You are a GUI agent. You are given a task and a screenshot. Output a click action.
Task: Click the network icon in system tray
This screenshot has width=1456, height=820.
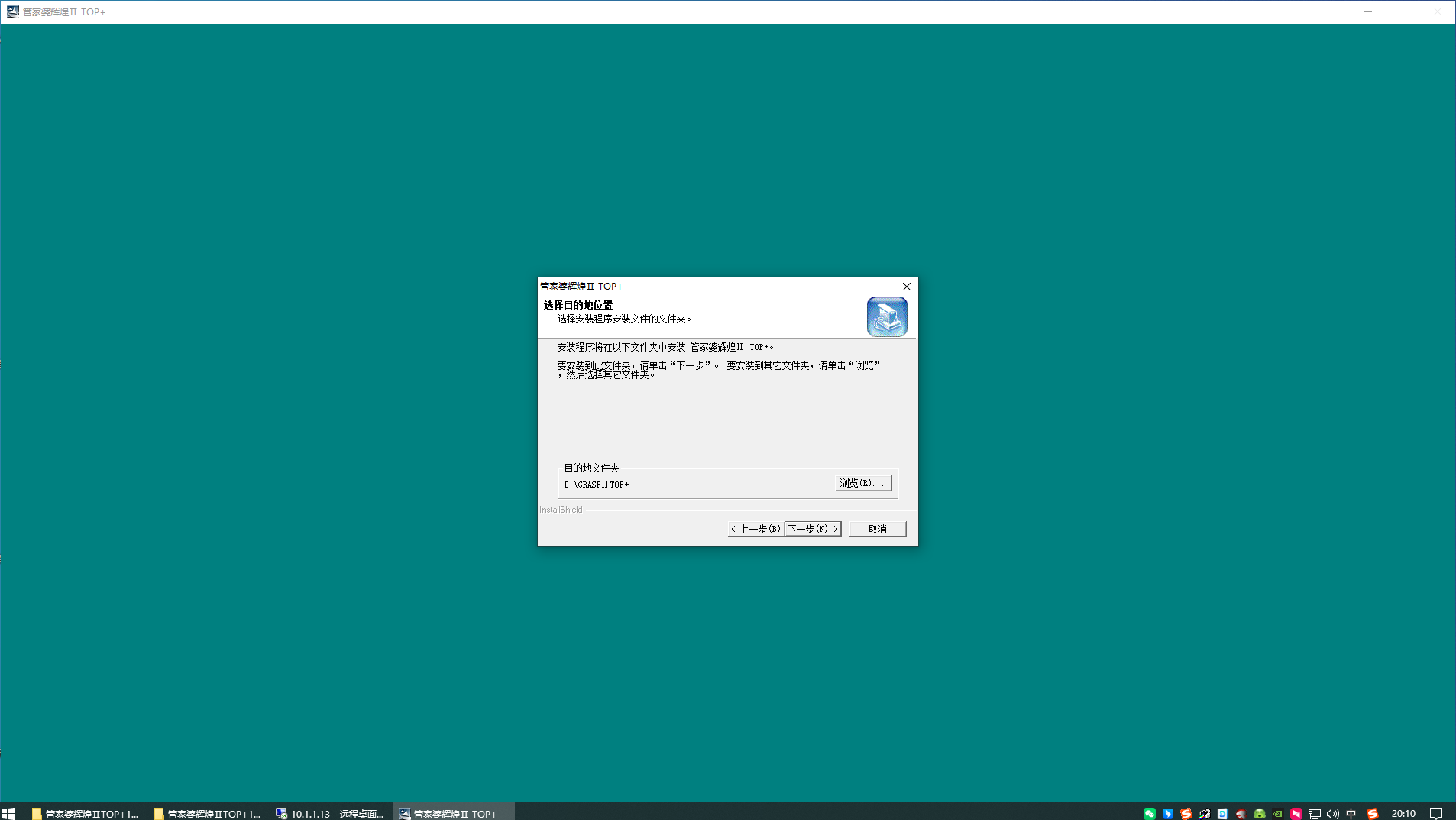(x=1314, y=813)
